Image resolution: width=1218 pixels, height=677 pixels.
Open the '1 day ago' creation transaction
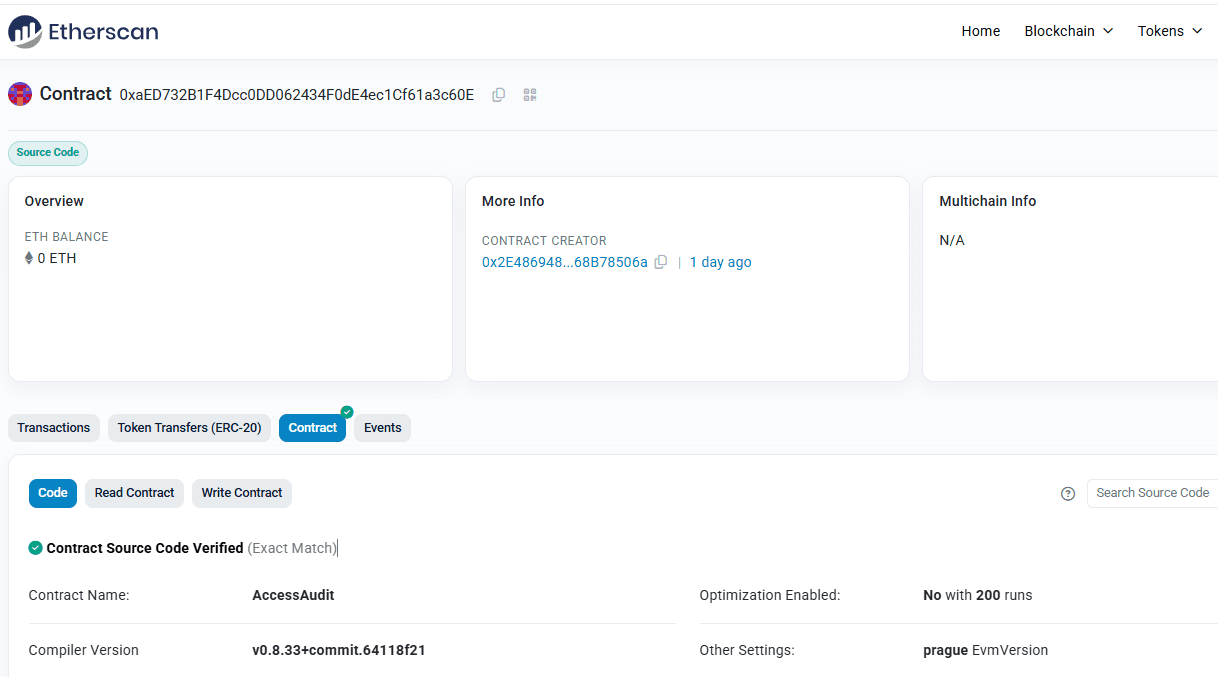click(x=721, y=262)
